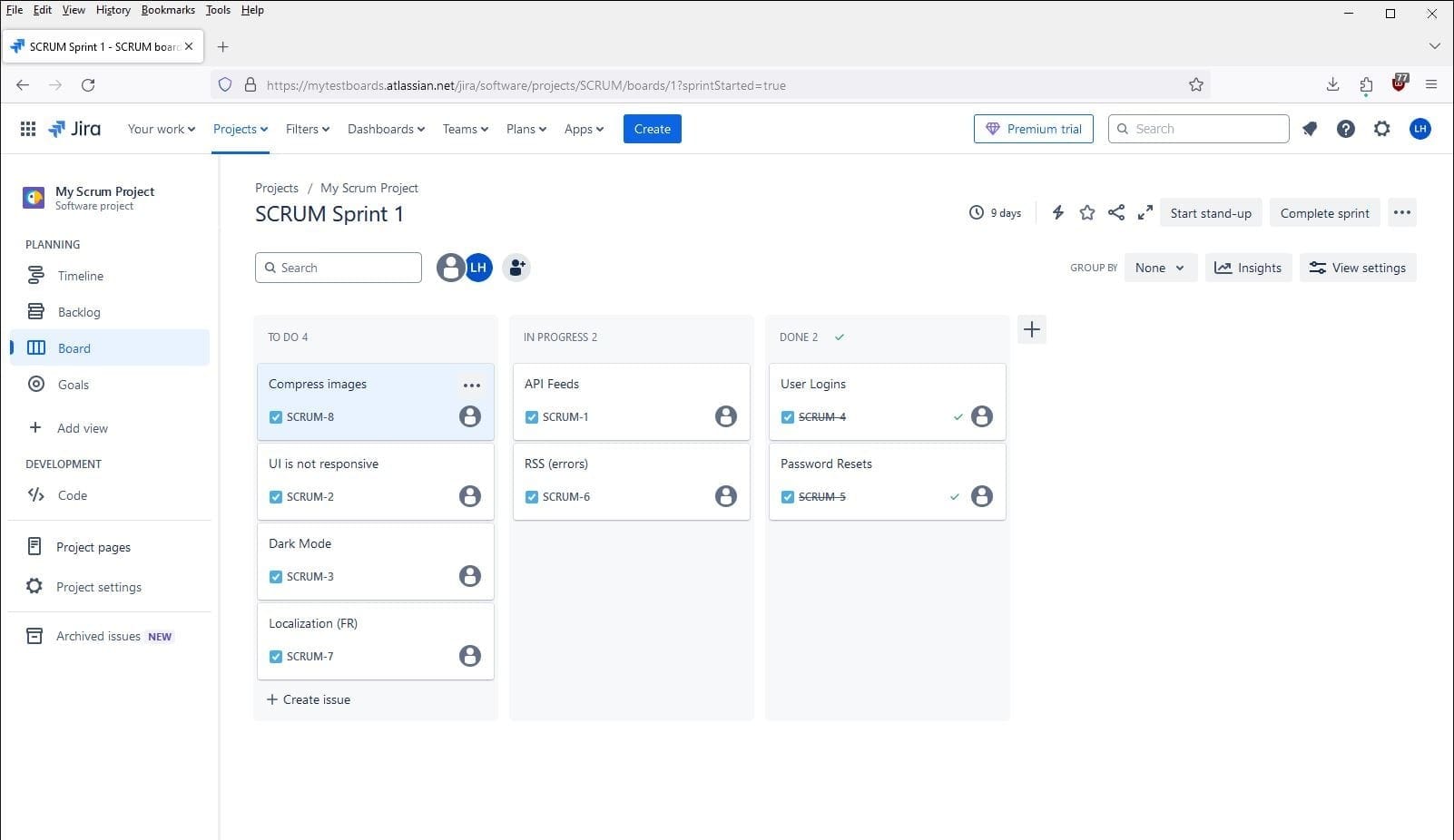Image resolution: width=1454 pixels, height=840 pixels.
Task: Expand the board to full screen
Action: 1145,212
